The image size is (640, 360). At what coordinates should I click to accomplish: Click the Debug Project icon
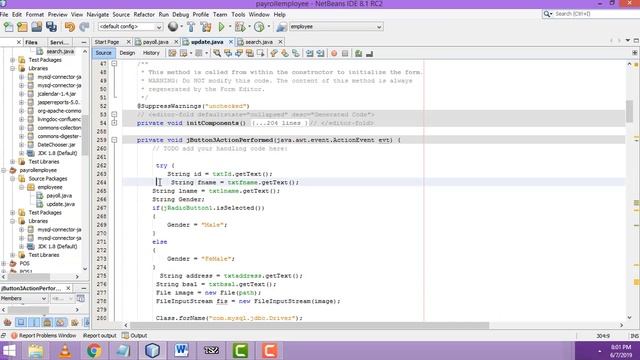[240, 27]
